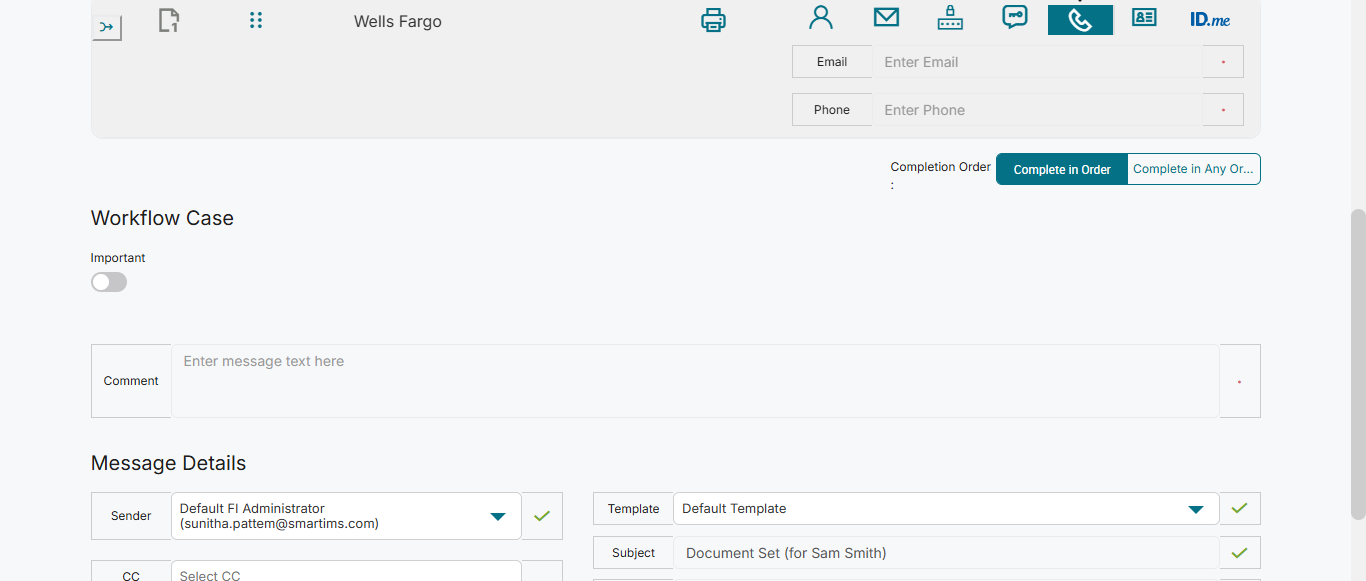Select Complete in Any Order option

[1194, 169]
